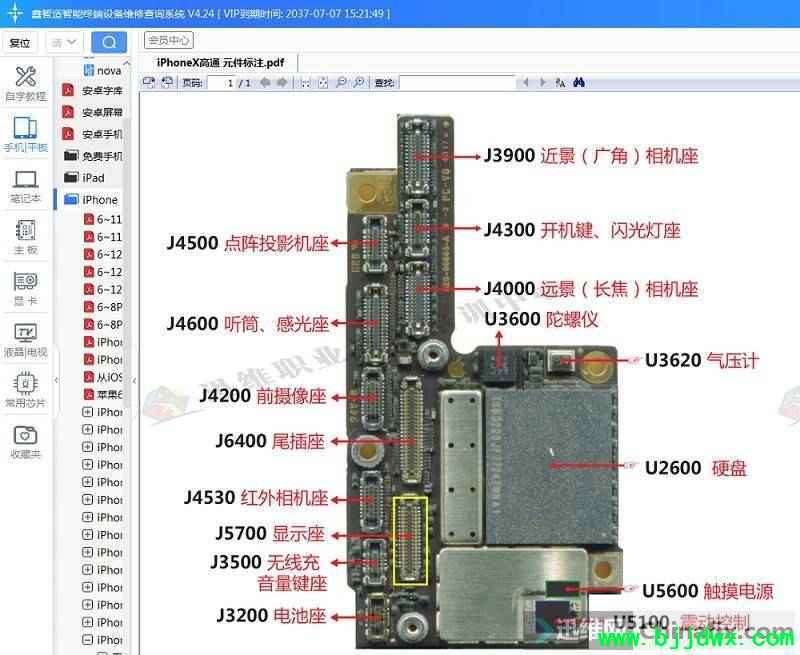Screen dimensions: 800x655
Task: Select the nova item in the tree
Action: click(103, 70)
